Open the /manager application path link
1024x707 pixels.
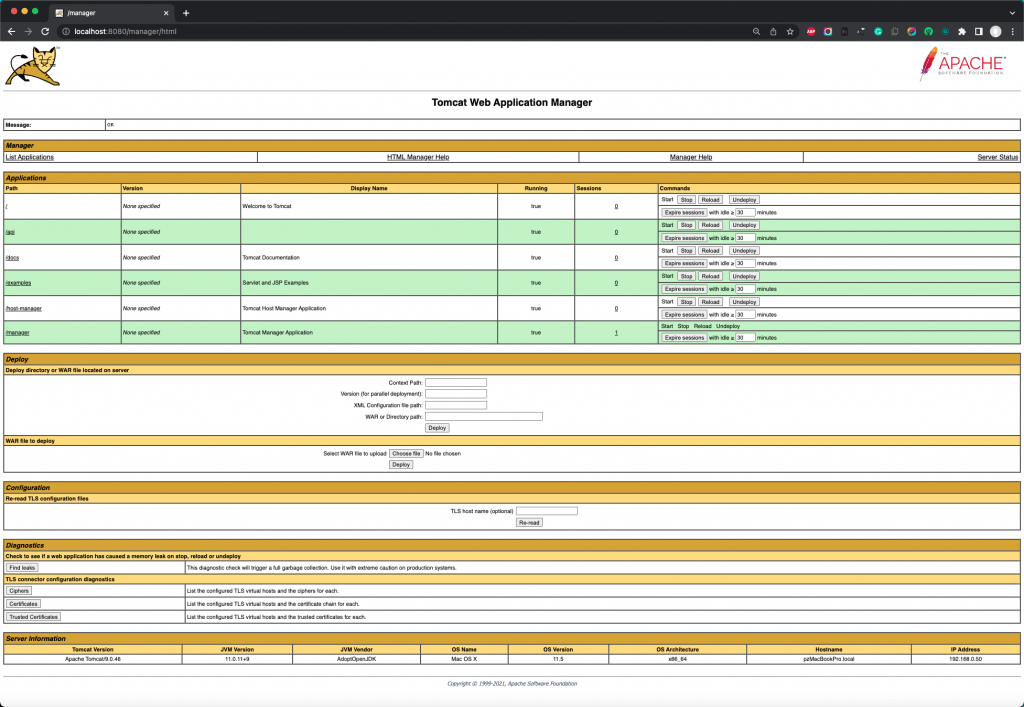tap(18, 333)
